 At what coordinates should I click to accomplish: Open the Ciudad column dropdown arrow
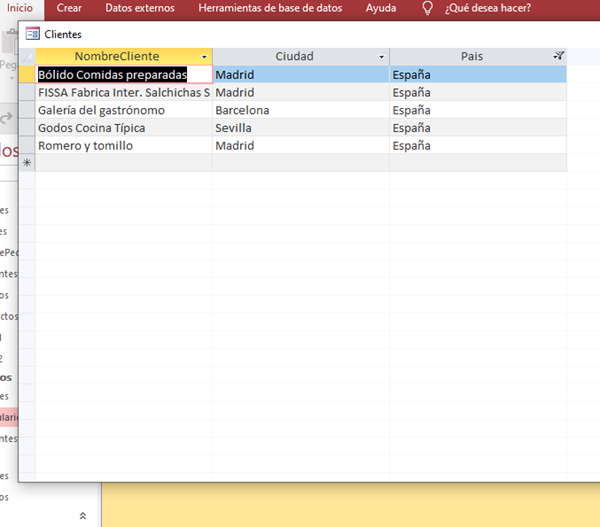tap(381, 57)
